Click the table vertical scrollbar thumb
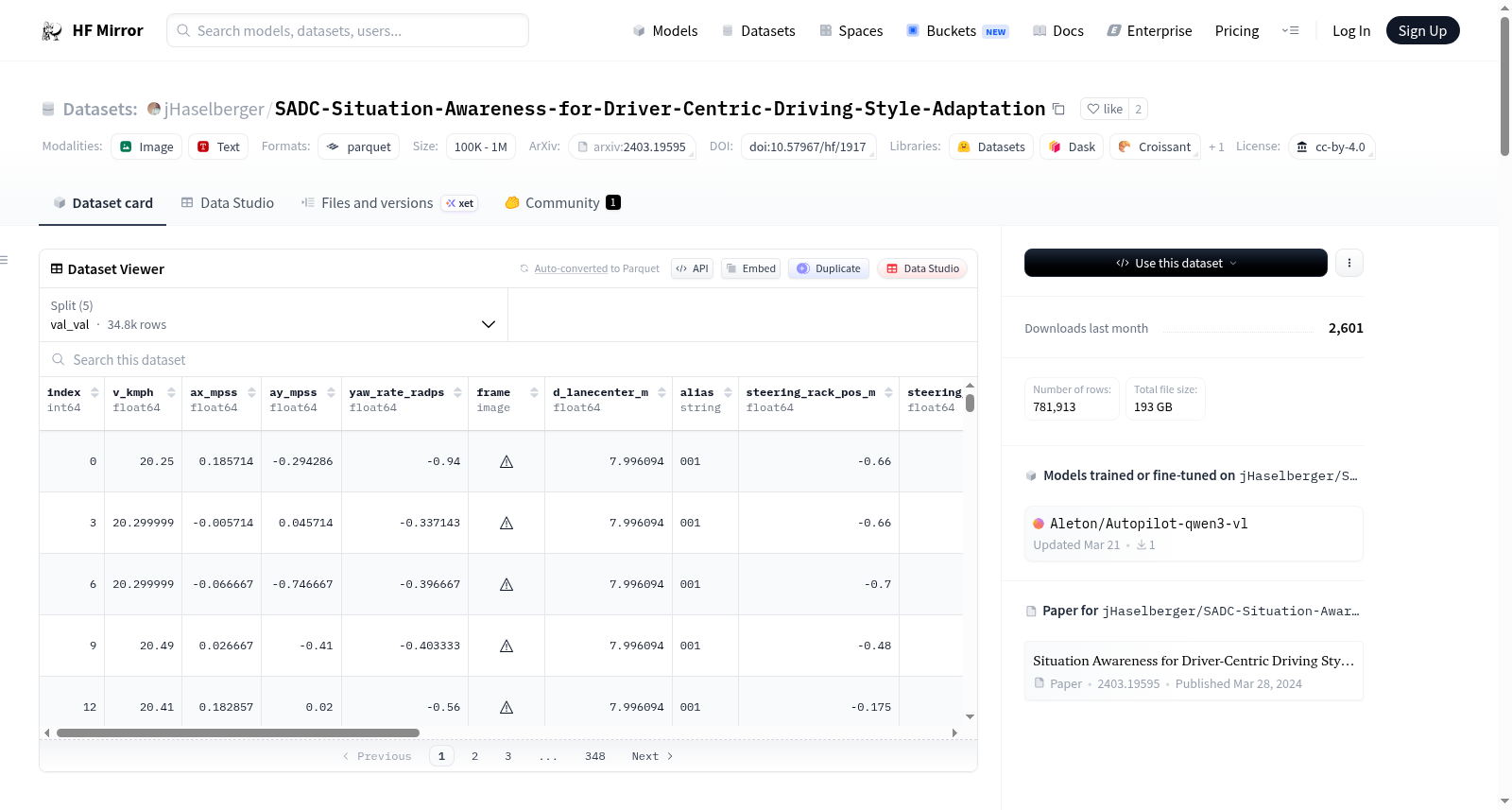Screen dimensions: 1512x810 [970, 403]
